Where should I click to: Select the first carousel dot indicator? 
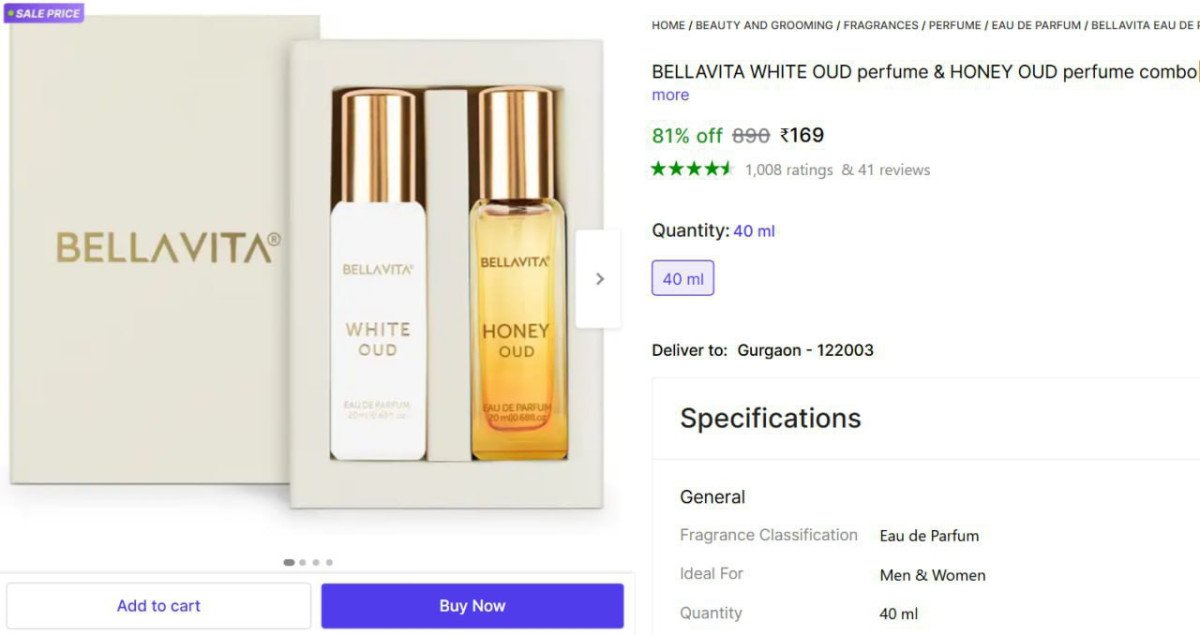point(289,562)
